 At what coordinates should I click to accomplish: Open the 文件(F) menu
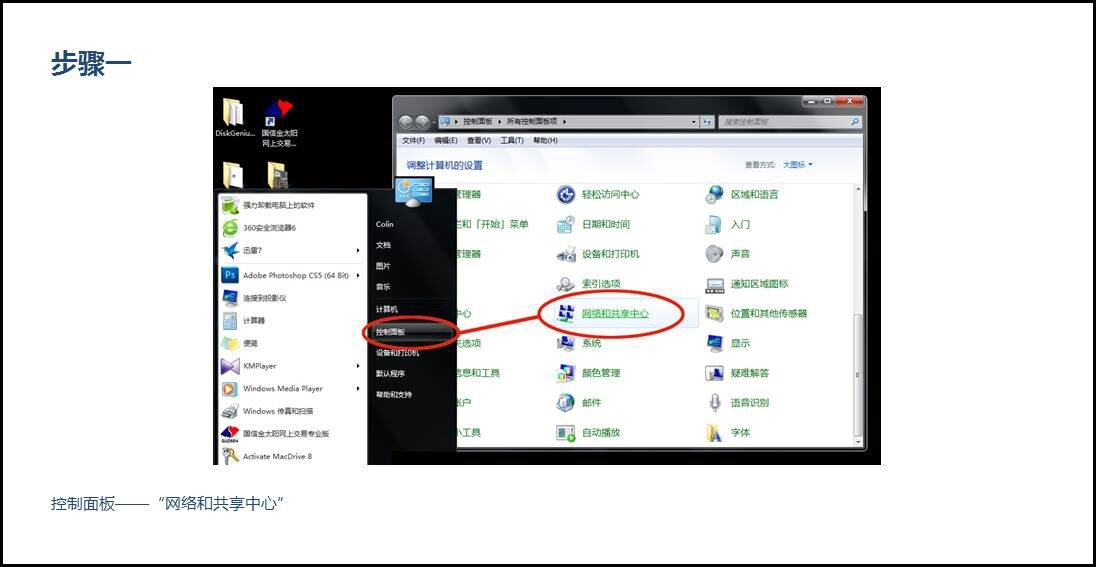(x=413, y=141)
